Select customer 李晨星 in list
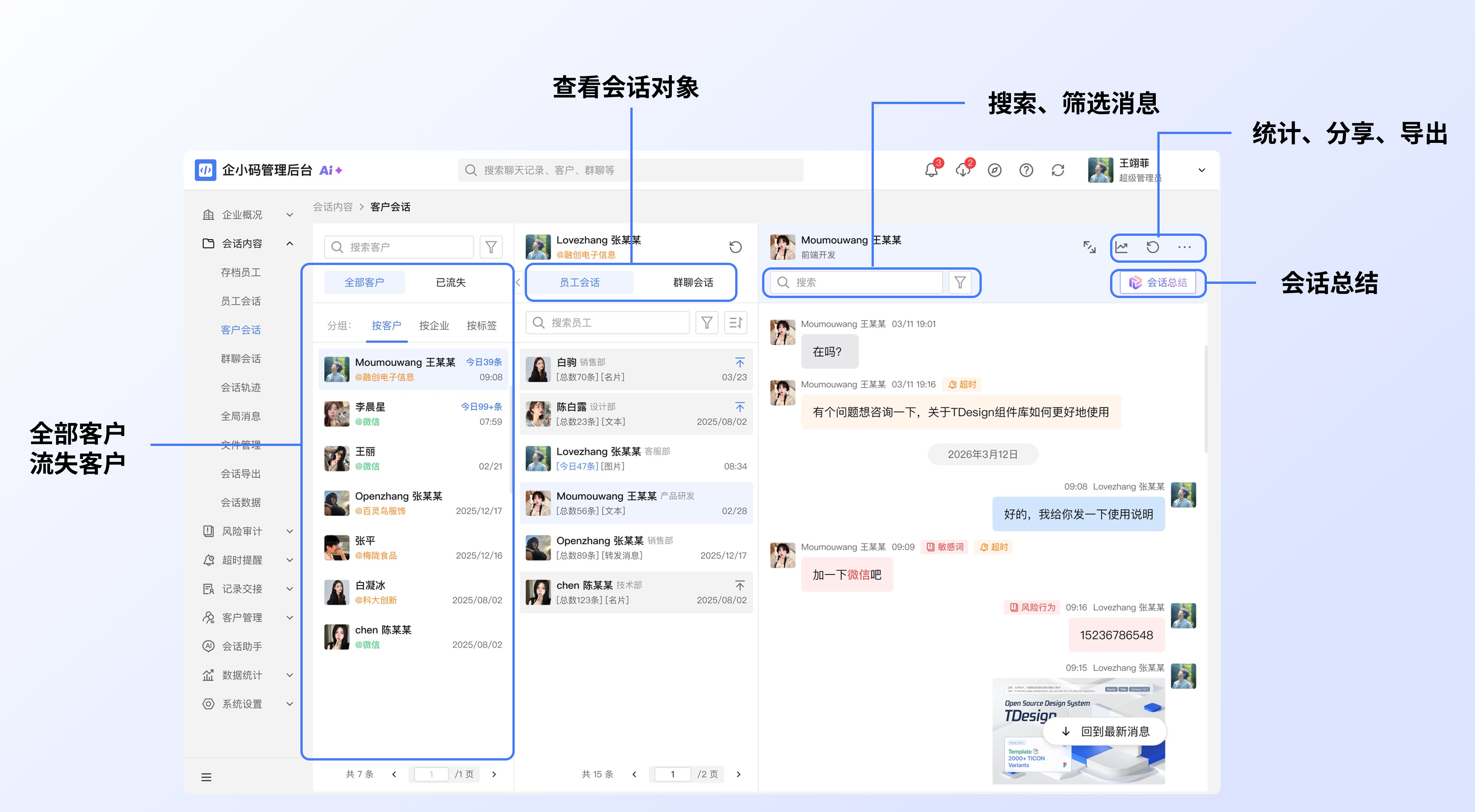This screenshot has width=1475, height=812. coord(413,413)
